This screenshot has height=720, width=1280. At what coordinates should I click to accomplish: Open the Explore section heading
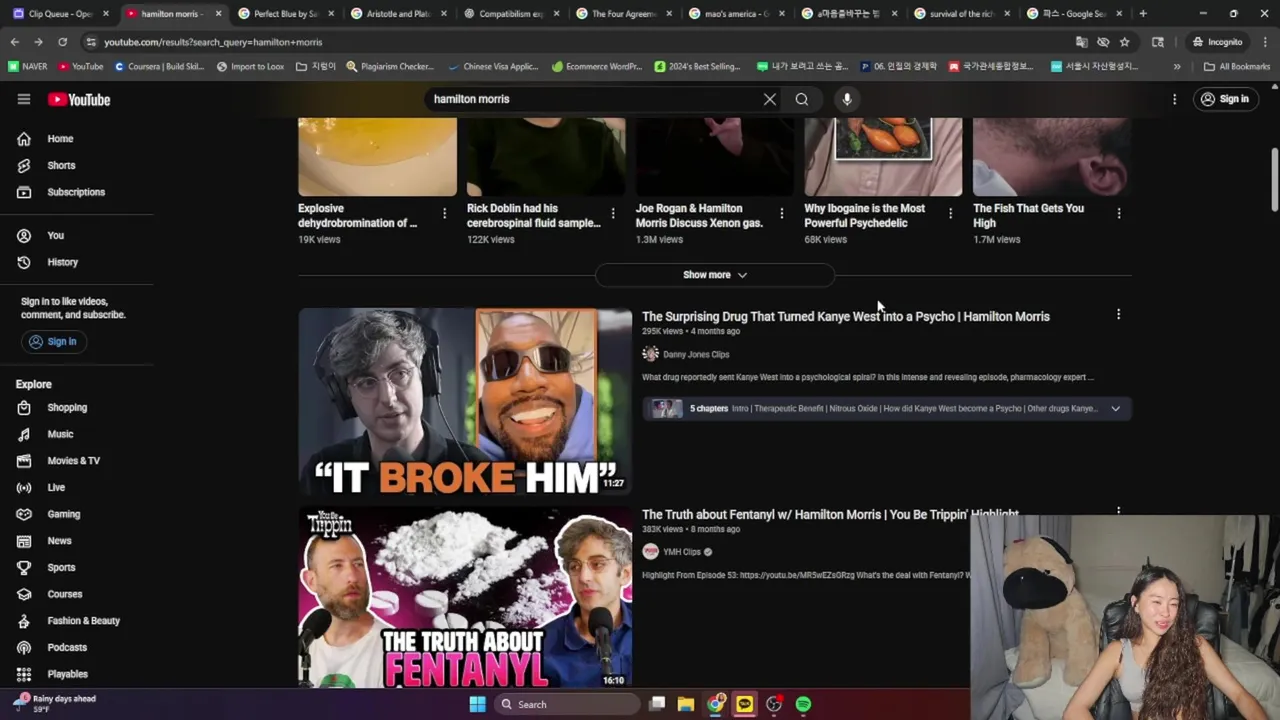(x=33, y=384)
